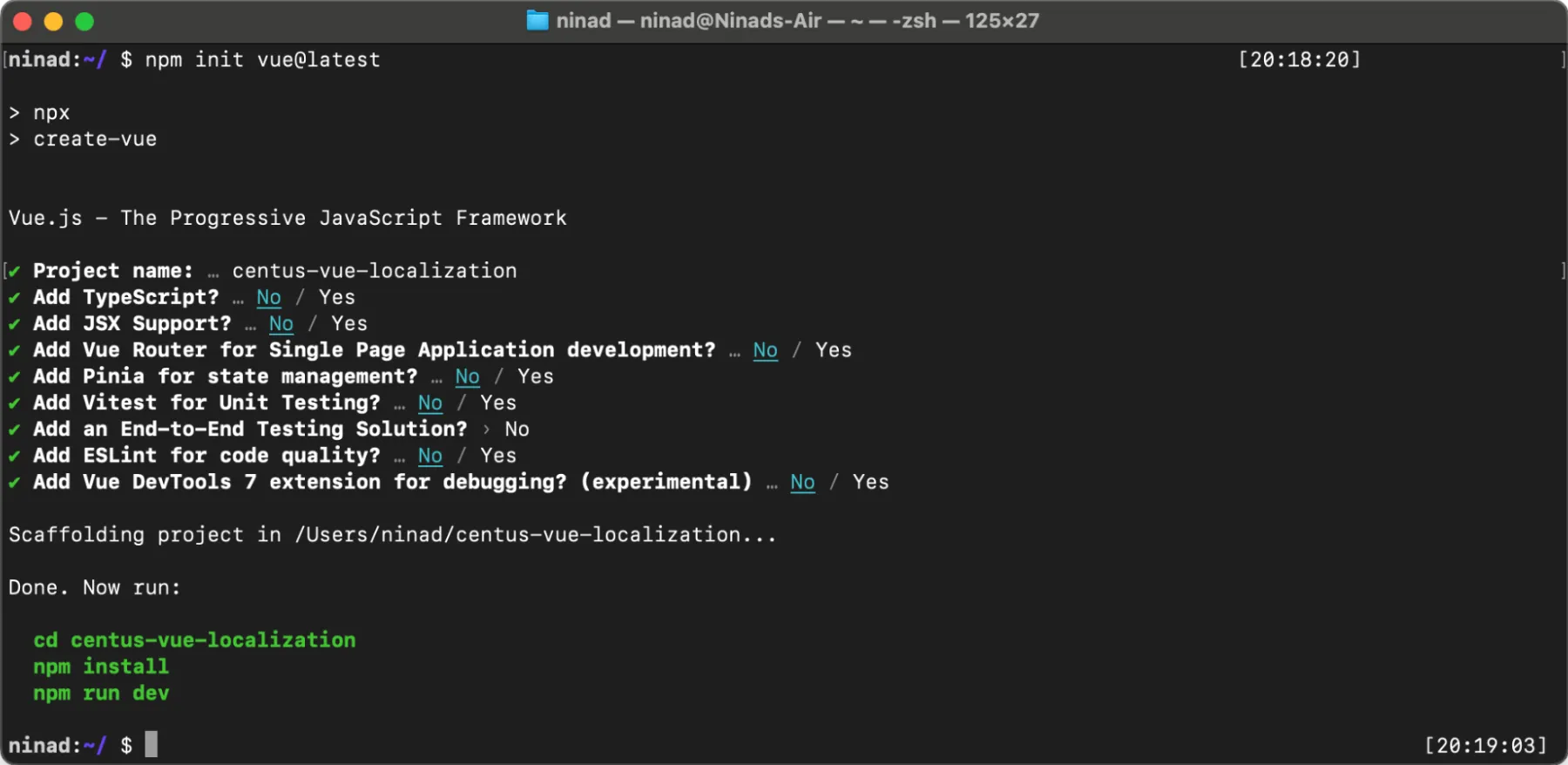Click green checkmark beside Add Vitest
The height and width of the screenshot is (765, 1568).
tap(15, 403)
